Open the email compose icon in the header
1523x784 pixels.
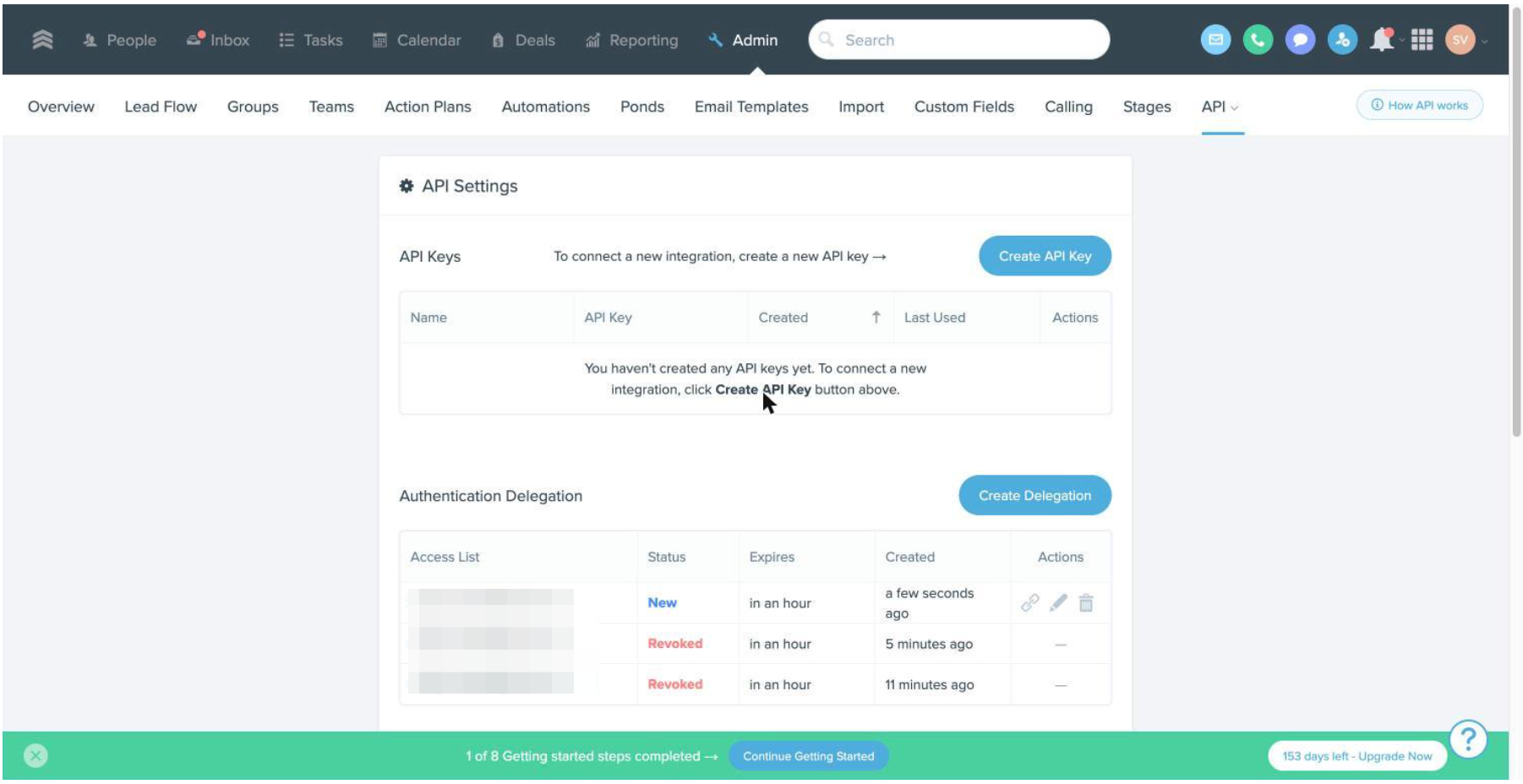[x=1215, y=40]
